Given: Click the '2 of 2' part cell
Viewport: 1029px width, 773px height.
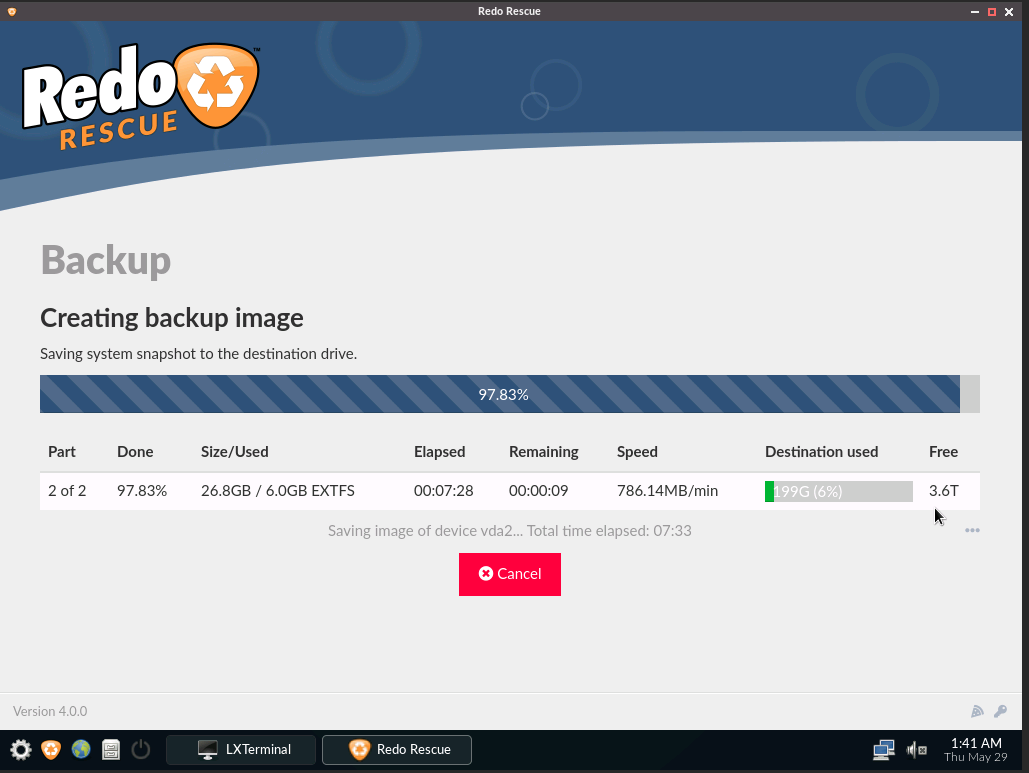Looking at the screenshot, I should 67,491.
